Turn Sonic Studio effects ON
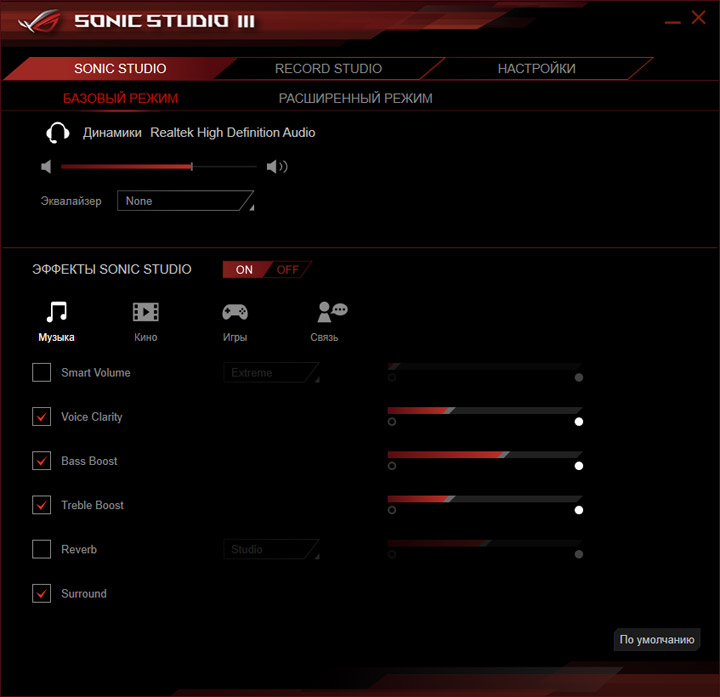The width and height of the screenshot is (720, 697). click(x=244, y=270)
